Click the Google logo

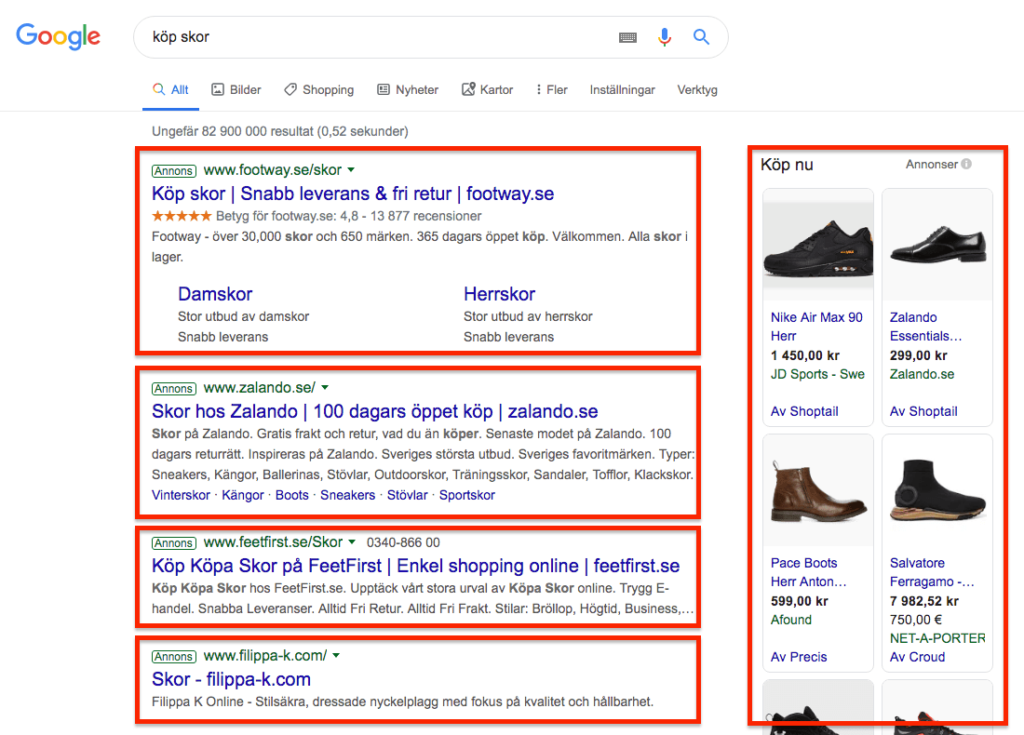click(x=58, y=37)
